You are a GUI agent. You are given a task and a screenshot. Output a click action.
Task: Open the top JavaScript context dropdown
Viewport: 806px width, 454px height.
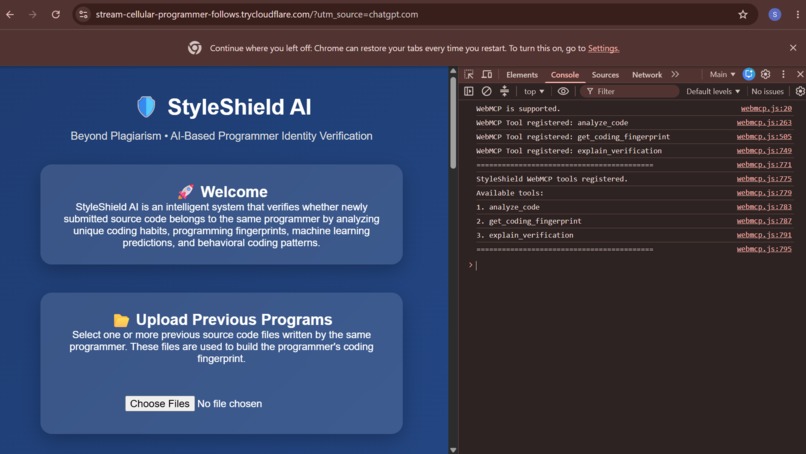(x=534, y=92)
